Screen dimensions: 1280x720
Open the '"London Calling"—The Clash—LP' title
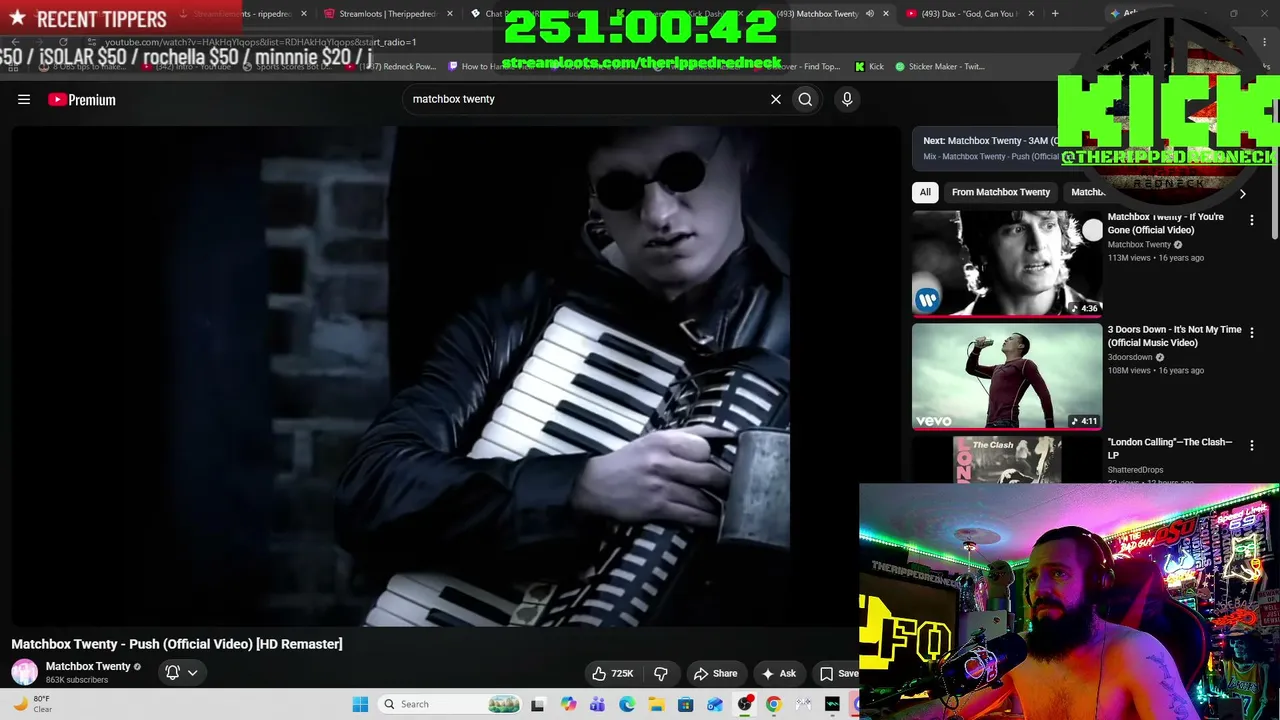(1170, 448)
